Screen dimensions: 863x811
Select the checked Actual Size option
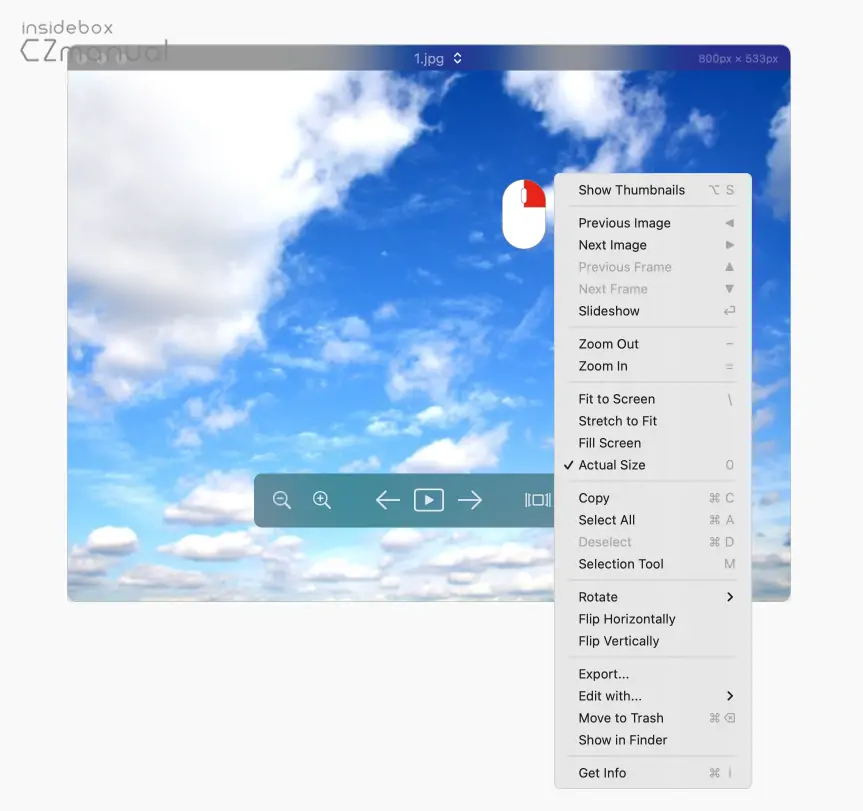coord(612,465)
